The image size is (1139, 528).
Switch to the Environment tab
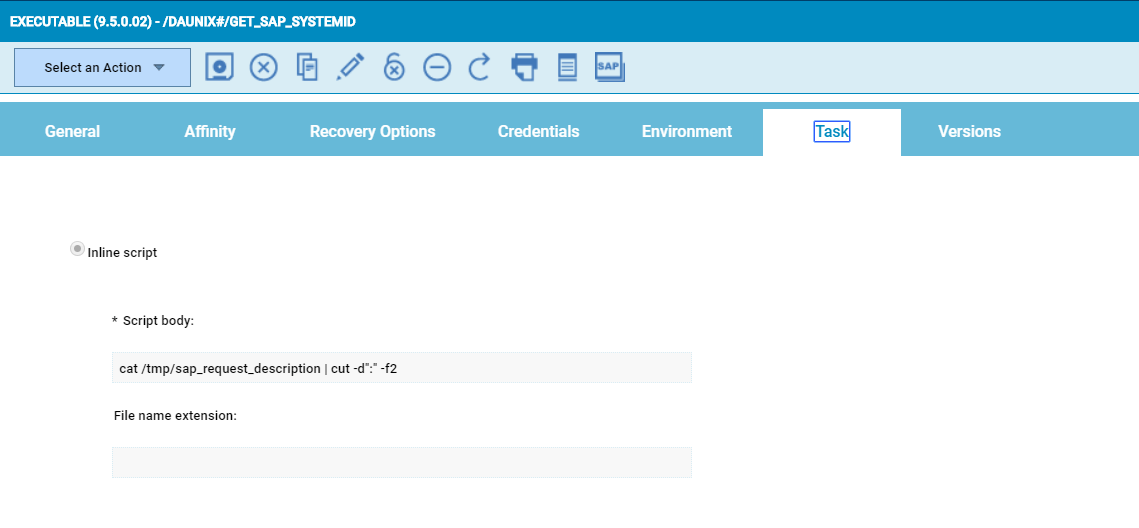click(x=686, y=132)
